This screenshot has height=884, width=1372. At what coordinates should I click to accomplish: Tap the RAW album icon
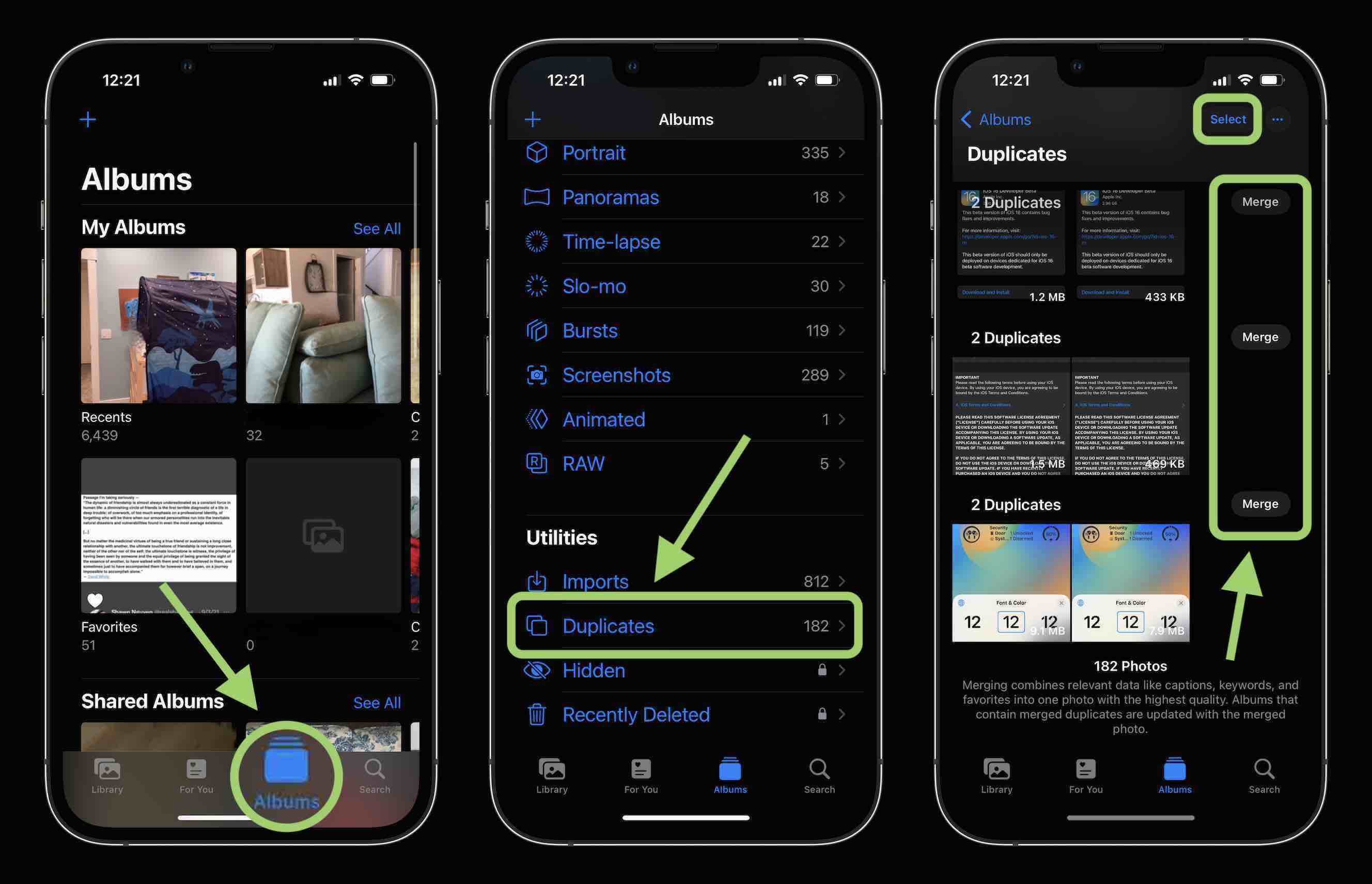[537, 462]
